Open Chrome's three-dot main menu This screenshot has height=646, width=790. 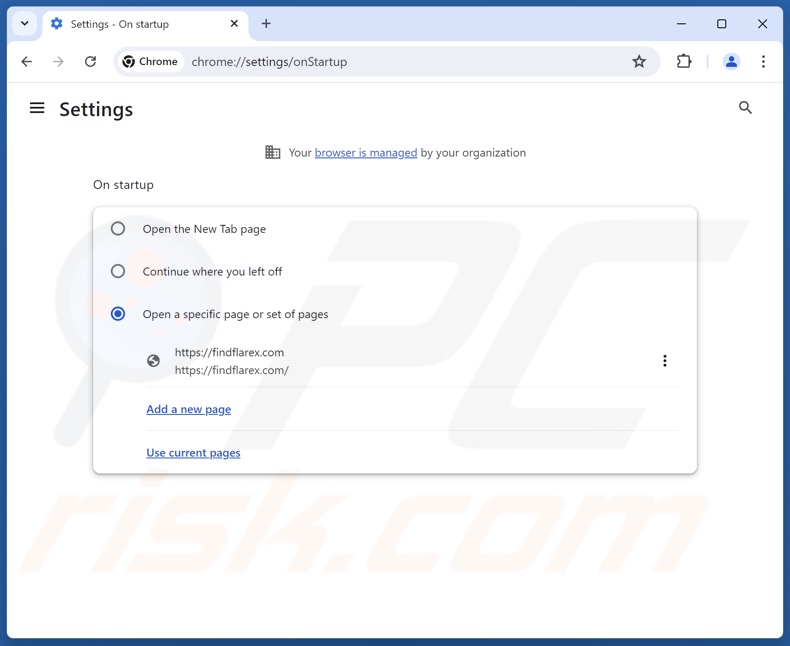coord(763,61)
